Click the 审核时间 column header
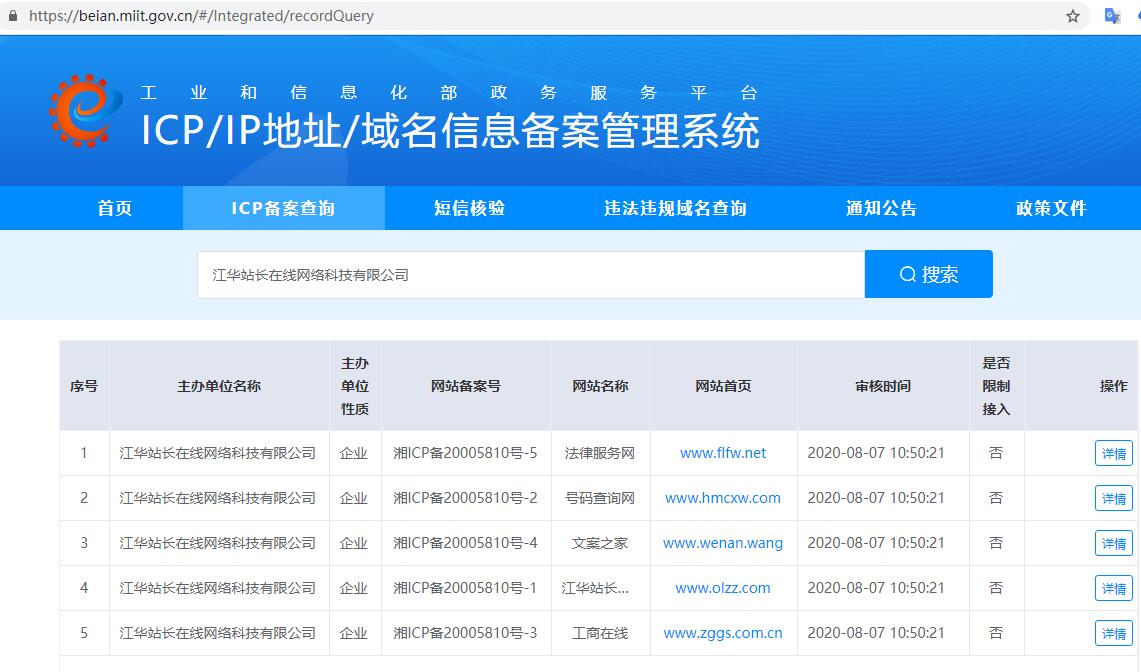Screen dimensions: 1141x672 pos(883,386)
